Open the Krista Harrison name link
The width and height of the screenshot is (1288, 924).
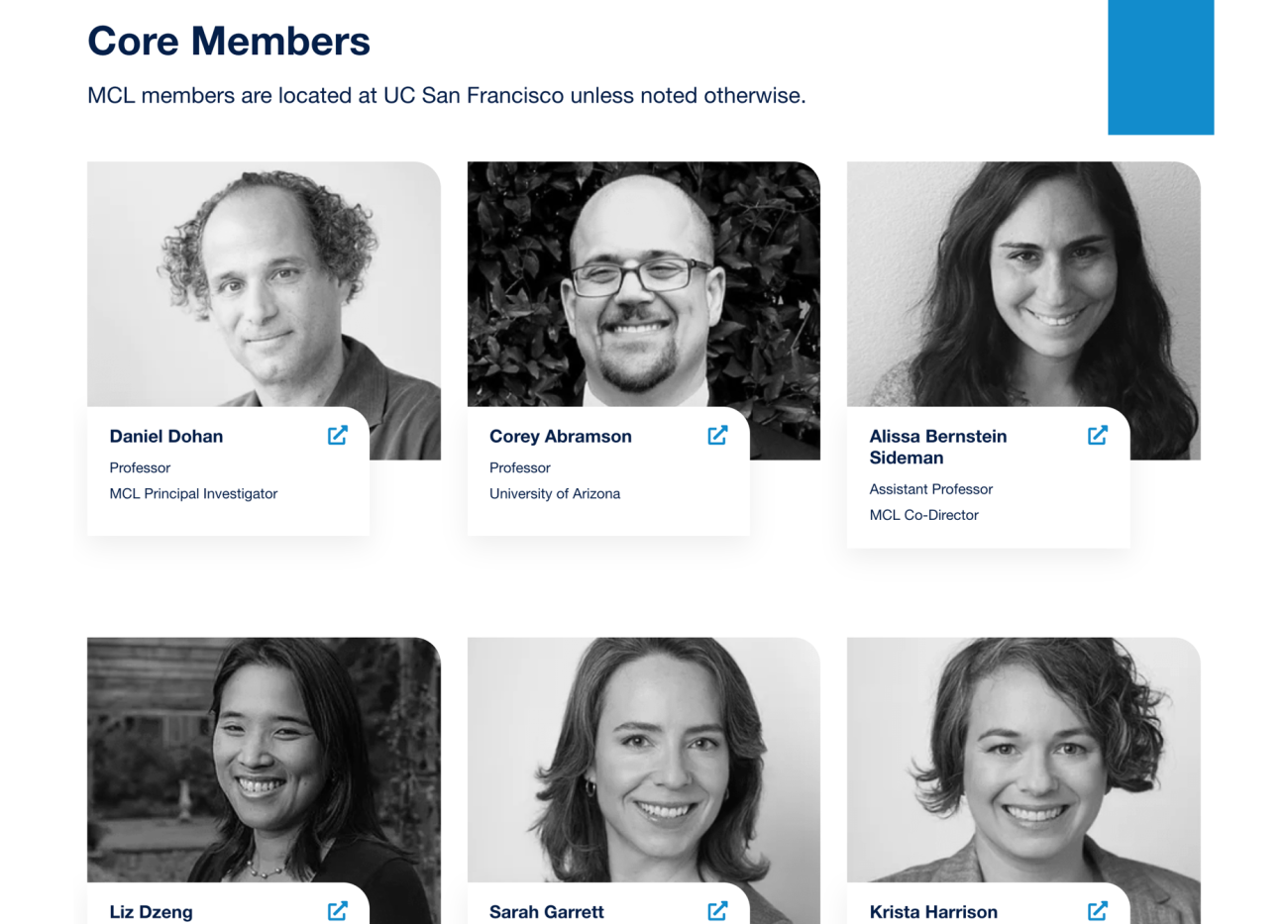[x=932, y=912]
